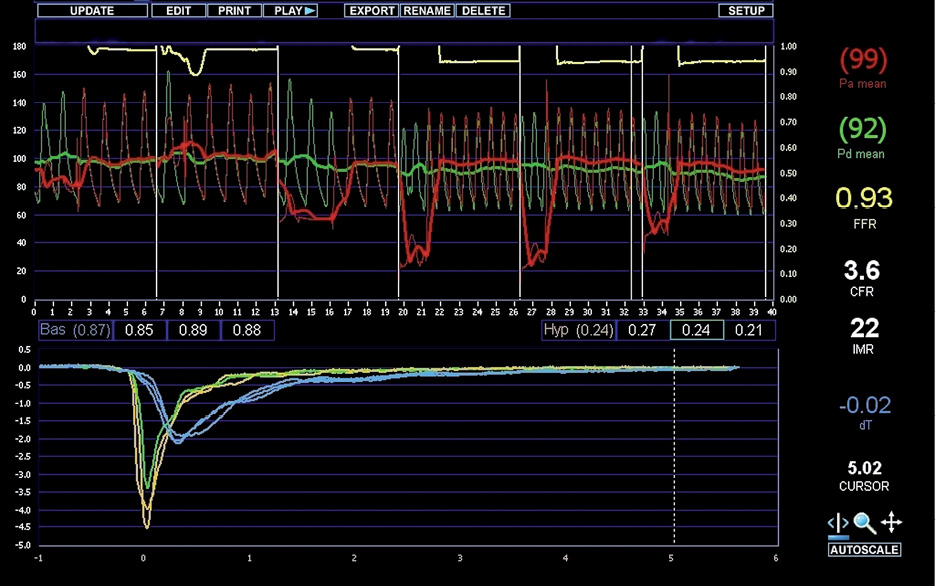This screenshot has width=935, height=586.
Task: Open the SETUP menu
Action: coord(745,11)
